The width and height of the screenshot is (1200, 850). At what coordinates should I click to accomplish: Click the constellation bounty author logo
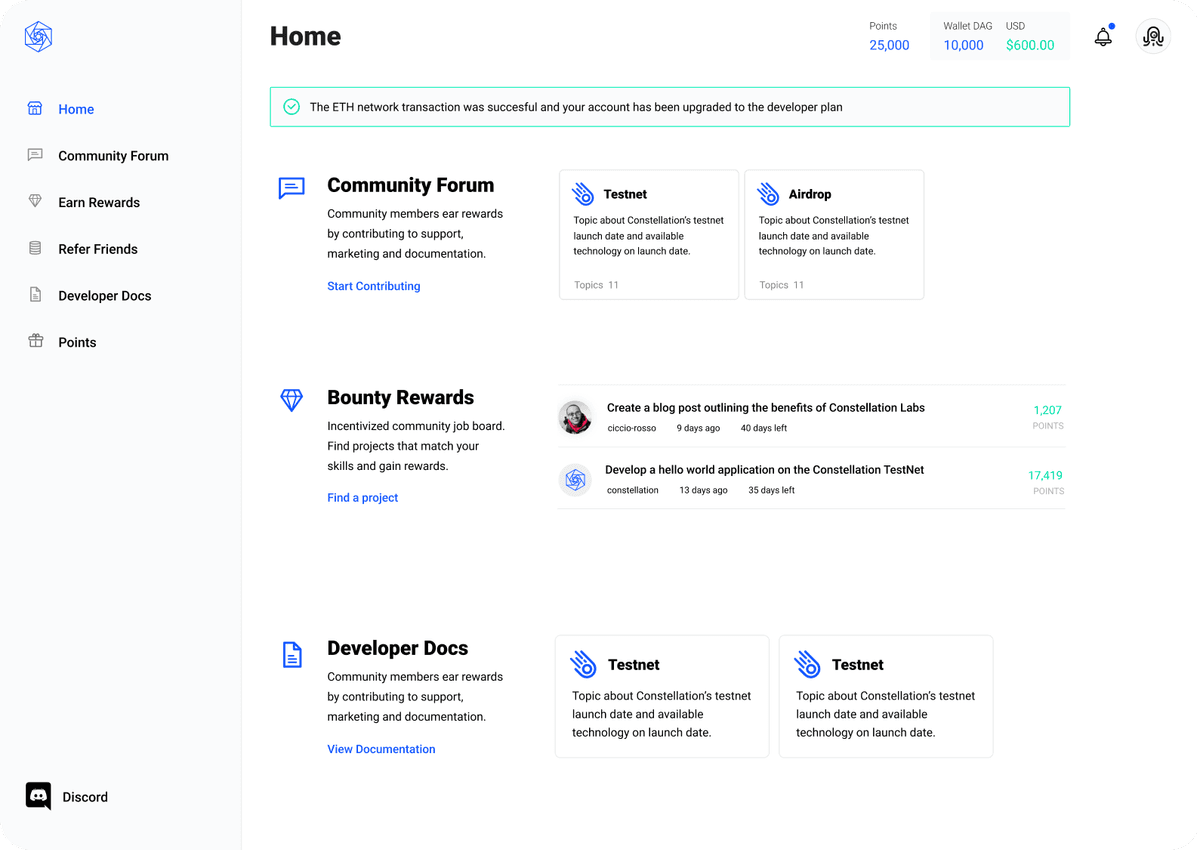pos(575,480)
